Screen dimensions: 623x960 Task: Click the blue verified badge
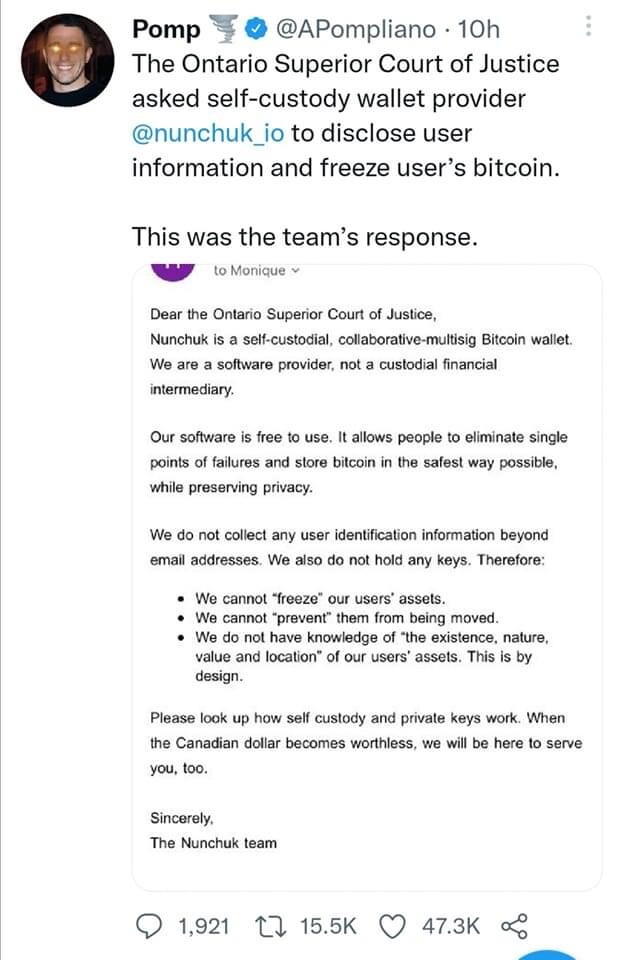click(x=256, y=29)
